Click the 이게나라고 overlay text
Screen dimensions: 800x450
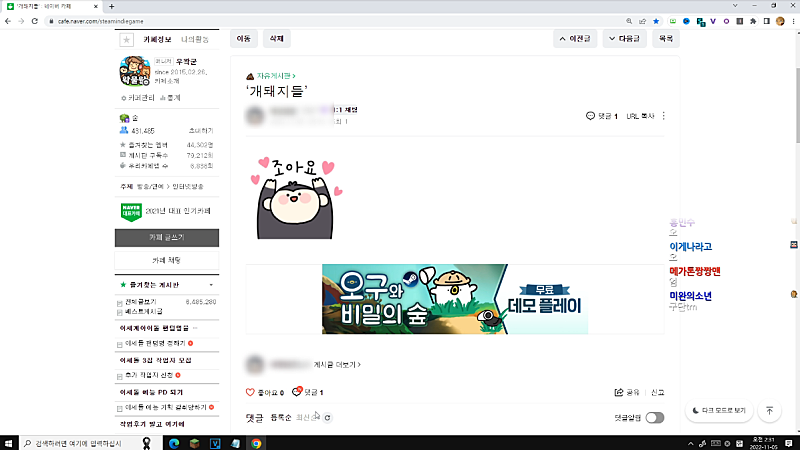coord(690,246)
